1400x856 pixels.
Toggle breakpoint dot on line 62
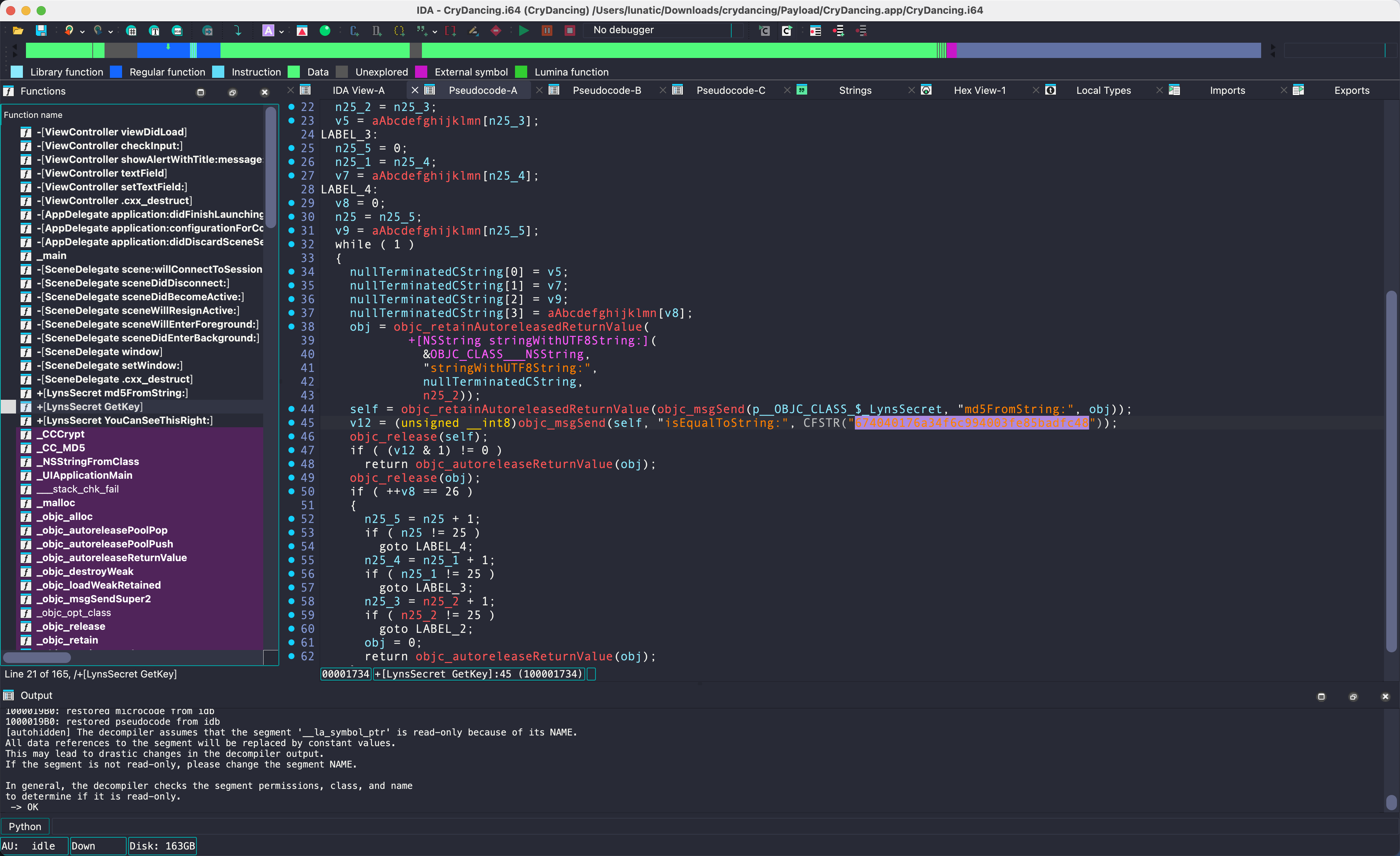click(291, 656)
